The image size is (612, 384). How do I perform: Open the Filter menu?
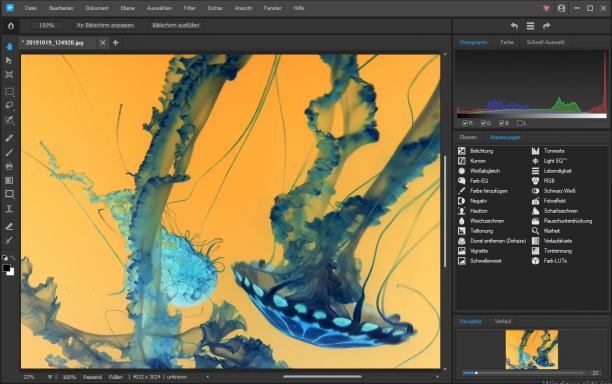[x=190, y=8]
